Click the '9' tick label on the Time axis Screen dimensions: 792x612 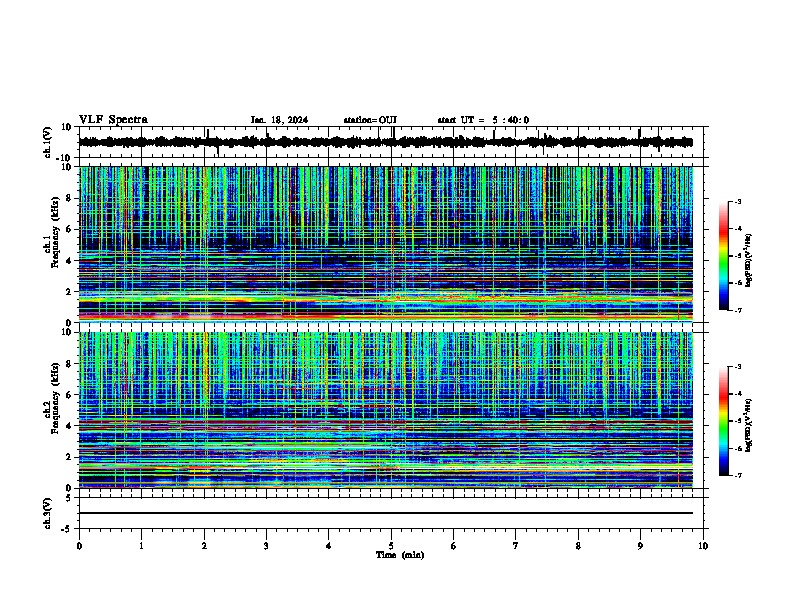tap(640, 546)
